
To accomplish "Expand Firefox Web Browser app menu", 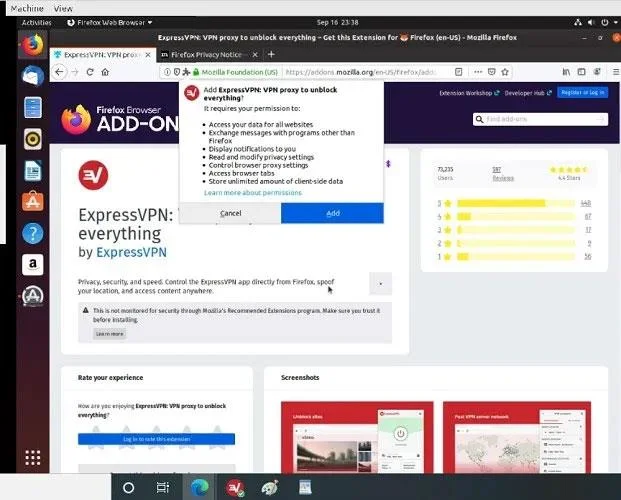I will point(110,23).
